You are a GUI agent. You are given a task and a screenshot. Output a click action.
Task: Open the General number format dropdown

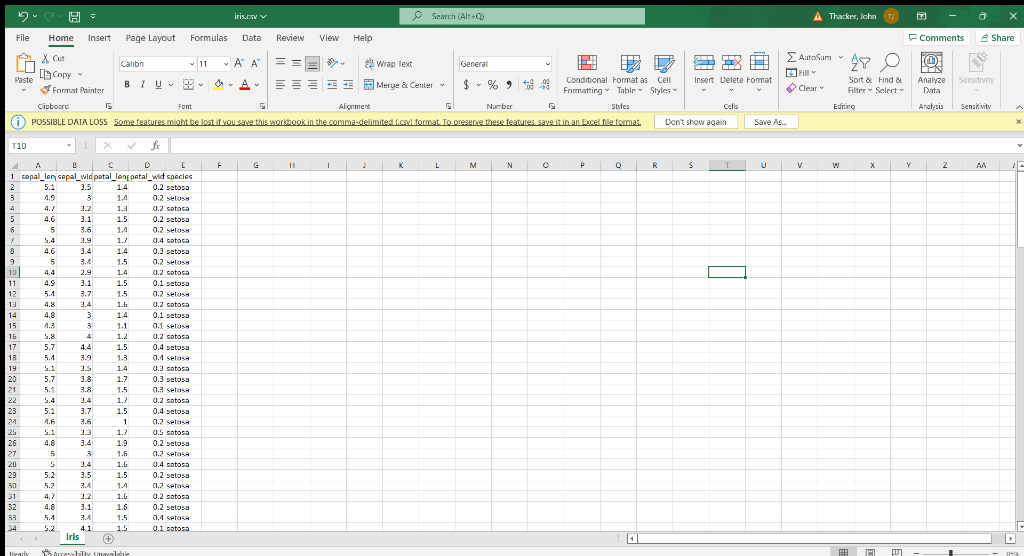pos(547,64)
